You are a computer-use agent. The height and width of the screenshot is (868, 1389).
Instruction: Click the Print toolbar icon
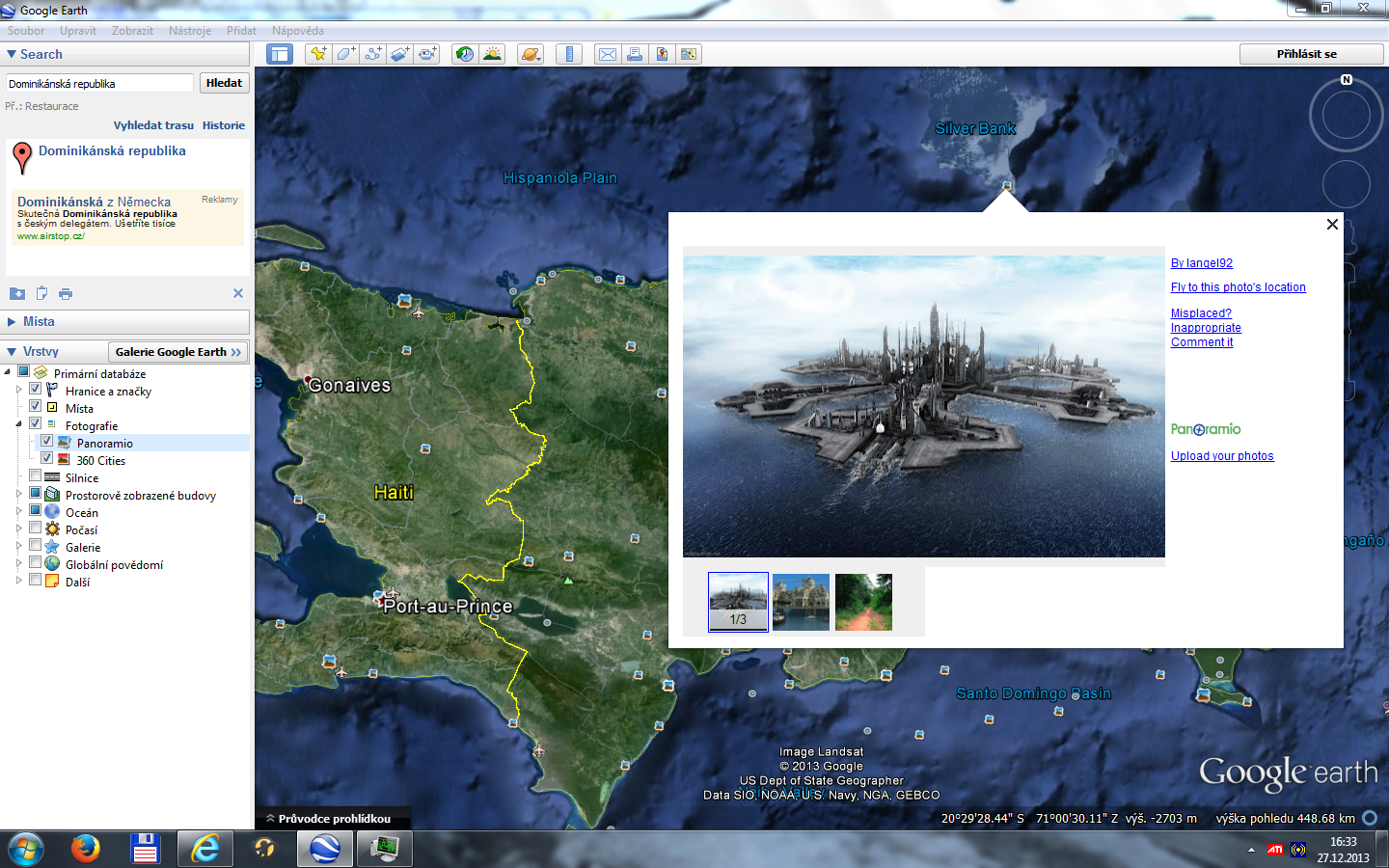click(635, 54)
